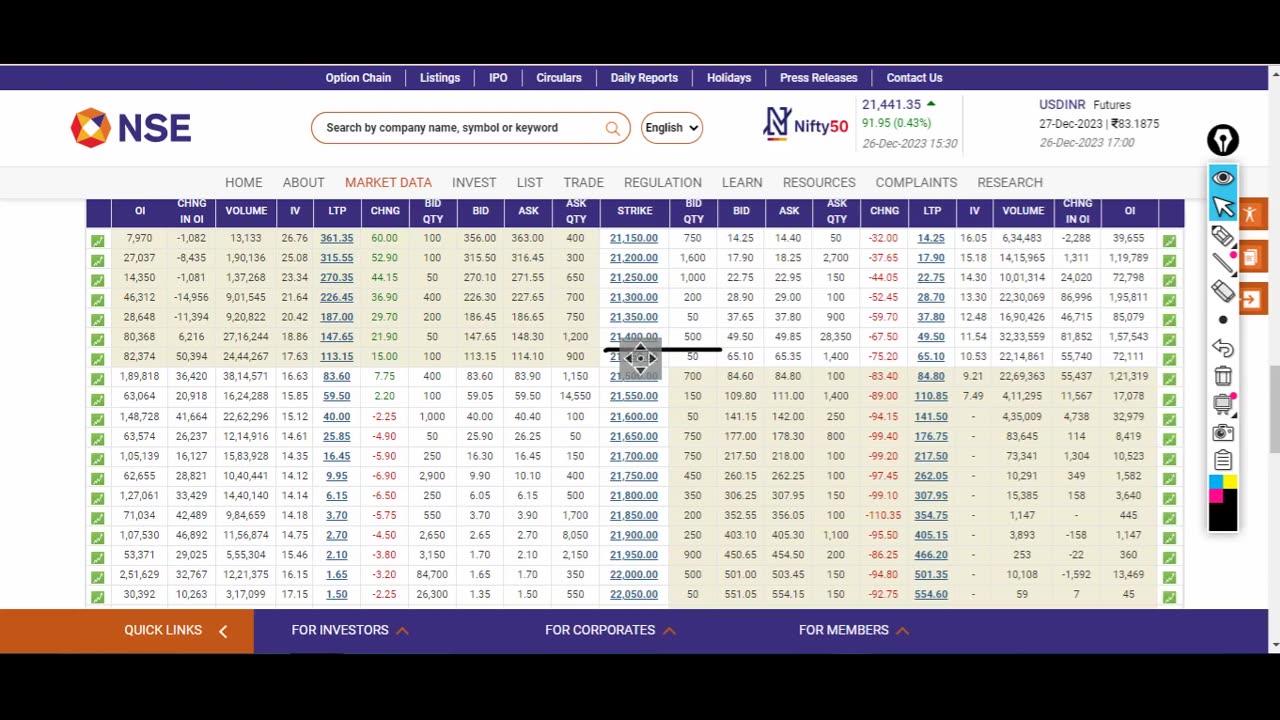Viewport: 1280px width, 720px height.
Task: Choose the black dot brush size
Action: pyautogui.click(x=1223, y=320)
